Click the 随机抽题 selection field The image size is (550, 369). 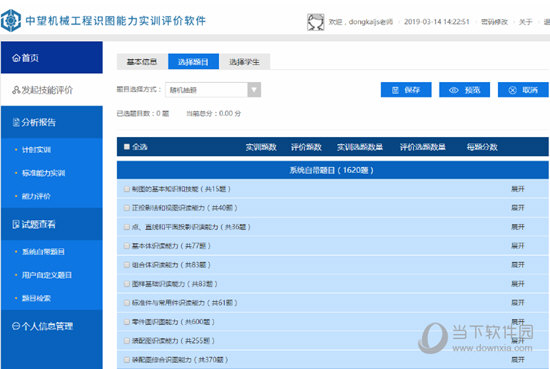click(207, 90)
